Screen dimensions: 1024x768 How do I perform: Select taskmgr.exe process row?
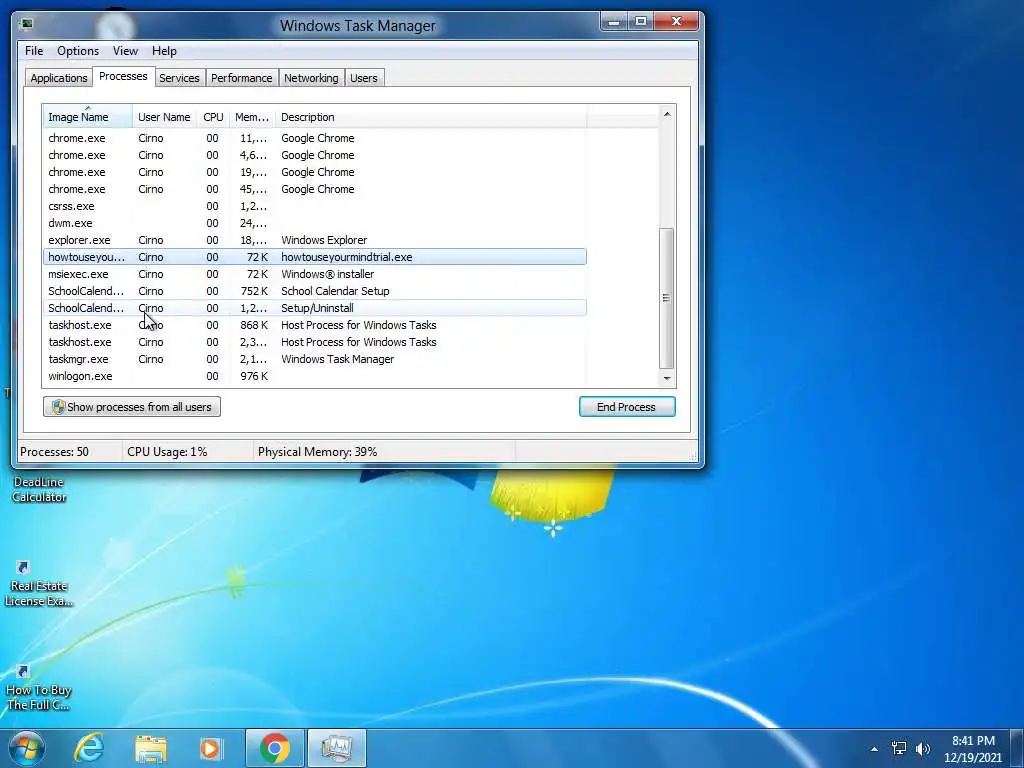click(315, 359)
